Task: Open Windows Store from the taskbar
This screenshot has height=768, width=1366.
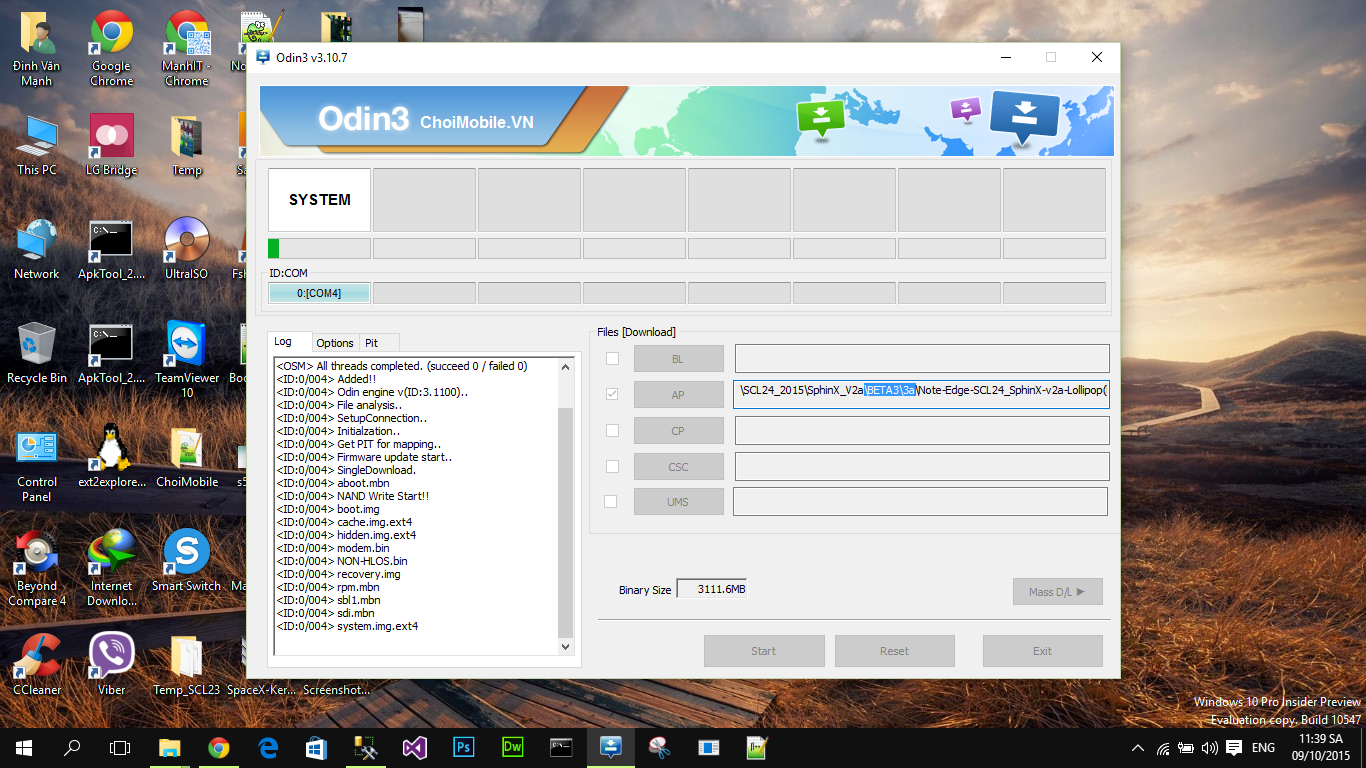Action: (316, 747)
